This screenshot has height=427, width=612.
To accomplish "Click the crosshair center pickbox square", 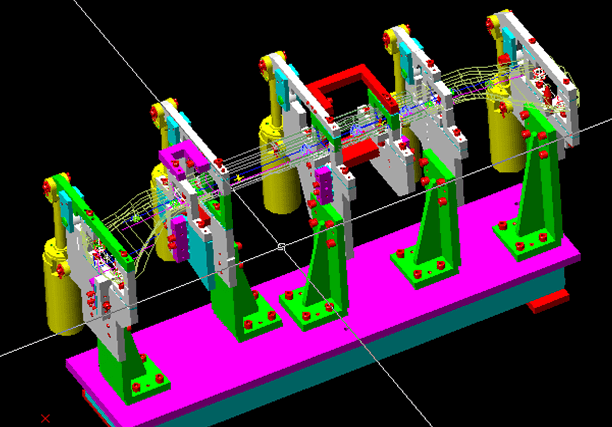I will tap(282, 245).
